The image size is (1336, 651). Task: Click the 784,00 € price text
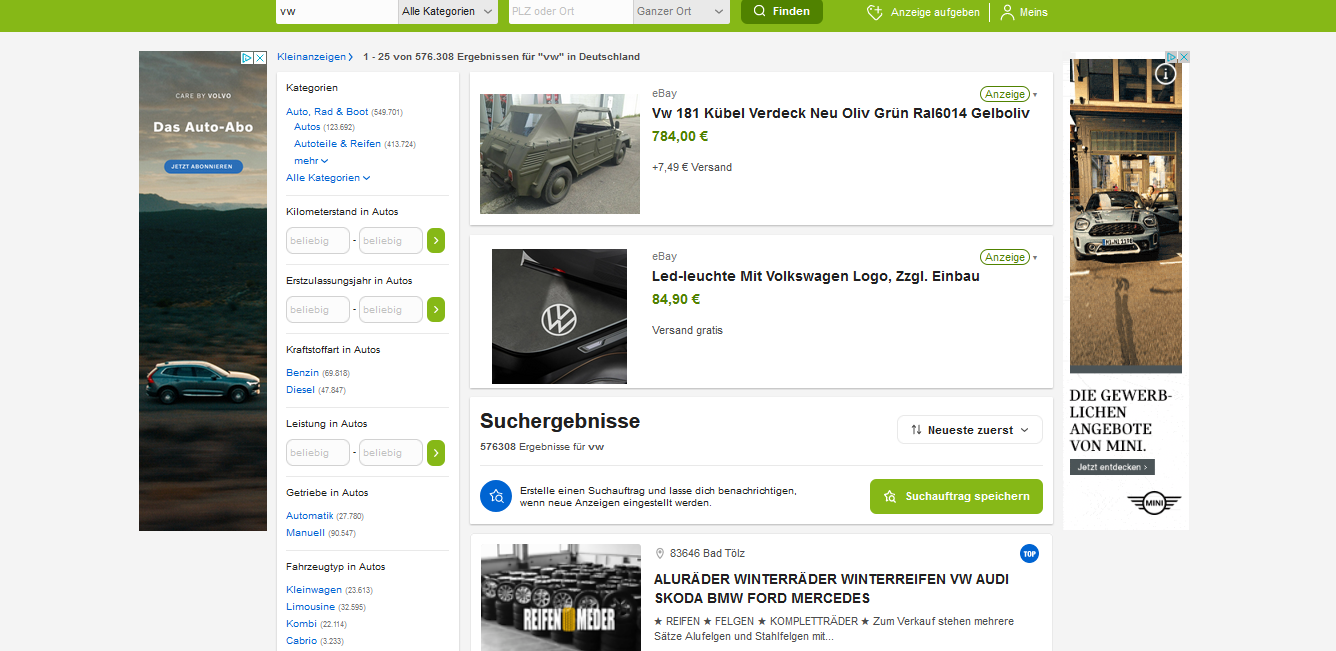[680, 136]
